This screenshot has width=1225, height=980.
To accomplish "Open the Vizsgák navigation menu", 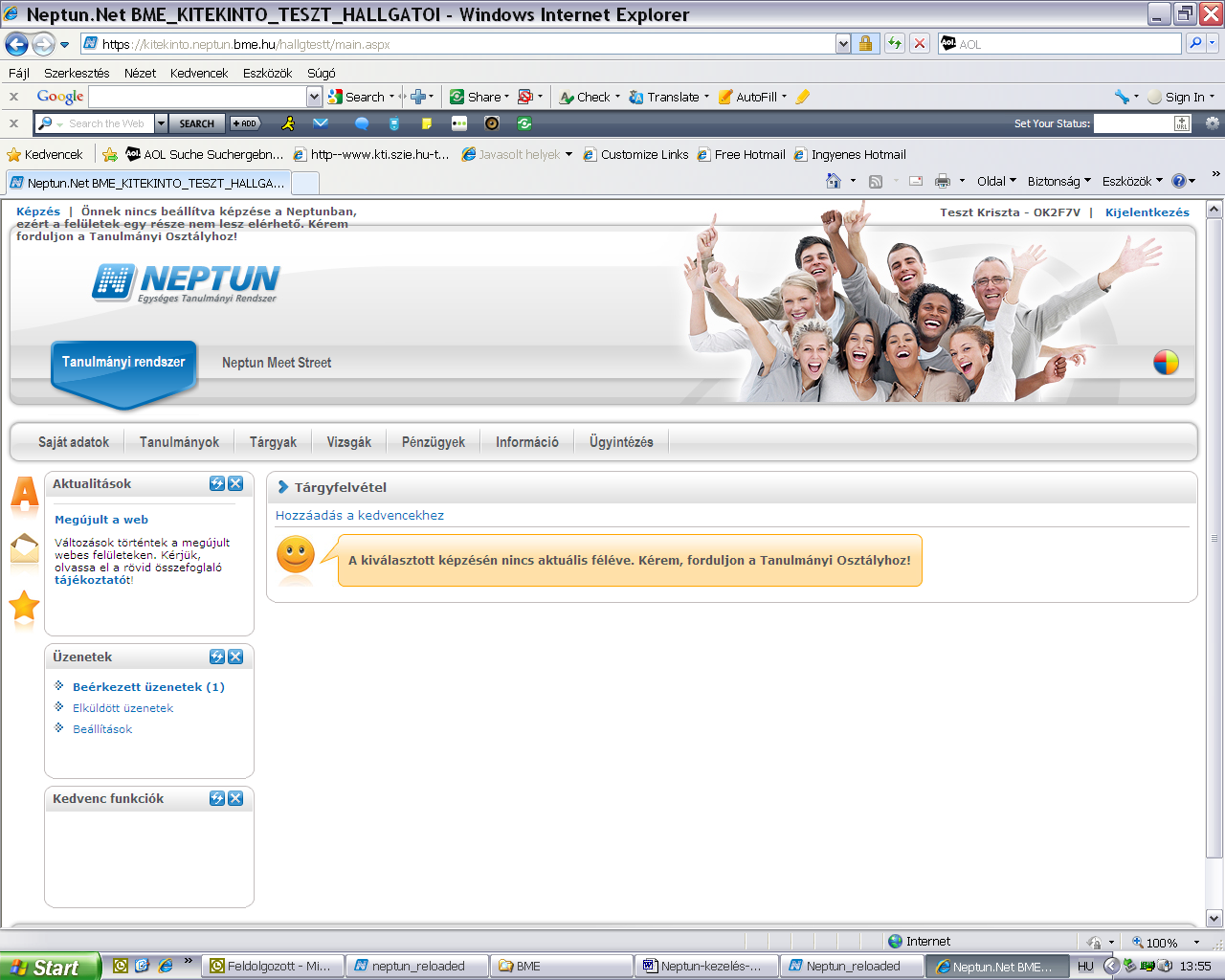I will (349, 442).
